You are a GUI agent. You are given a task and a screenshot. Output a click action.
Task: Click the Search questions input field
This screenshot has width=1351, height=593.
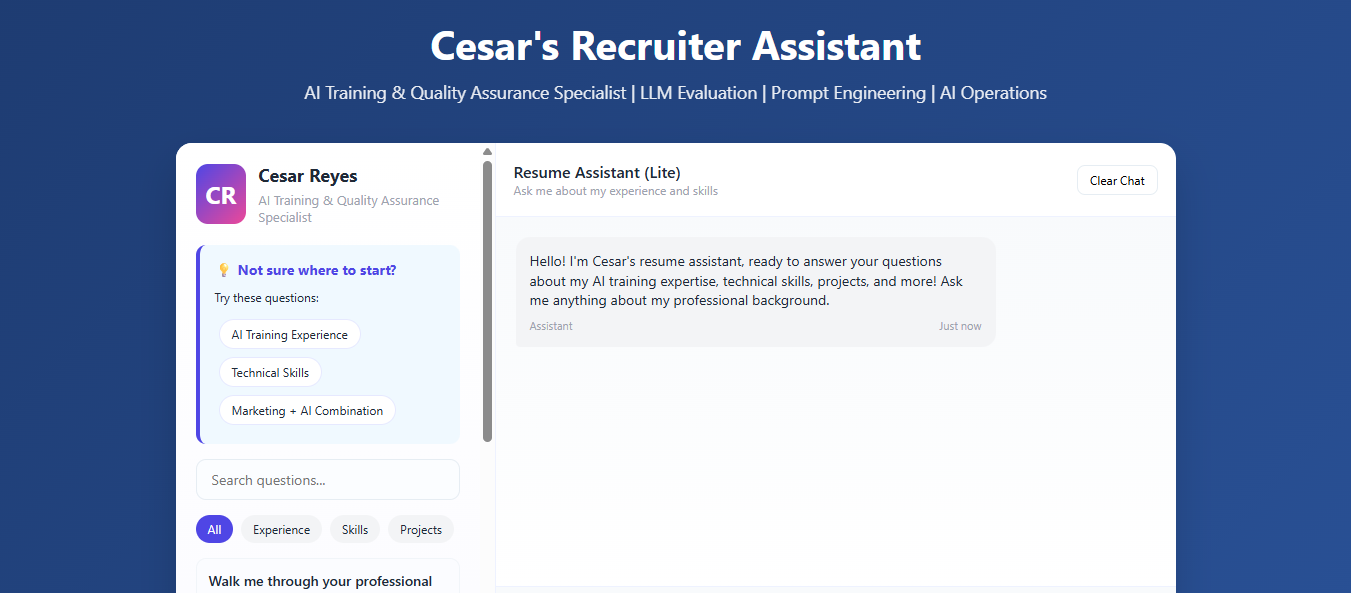click(x=328, y=479)
